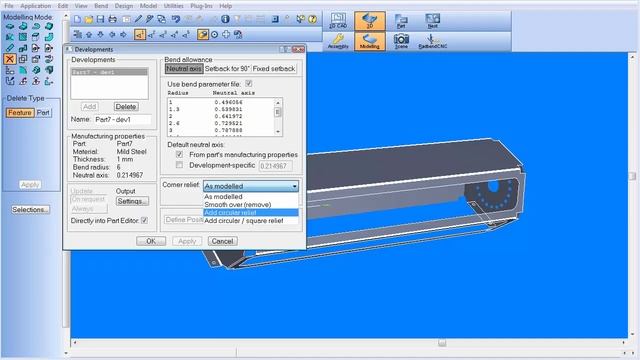Click the overlapping squares tool icon
The width and height of the screenshot is (640, 360).
pos(23,59)
